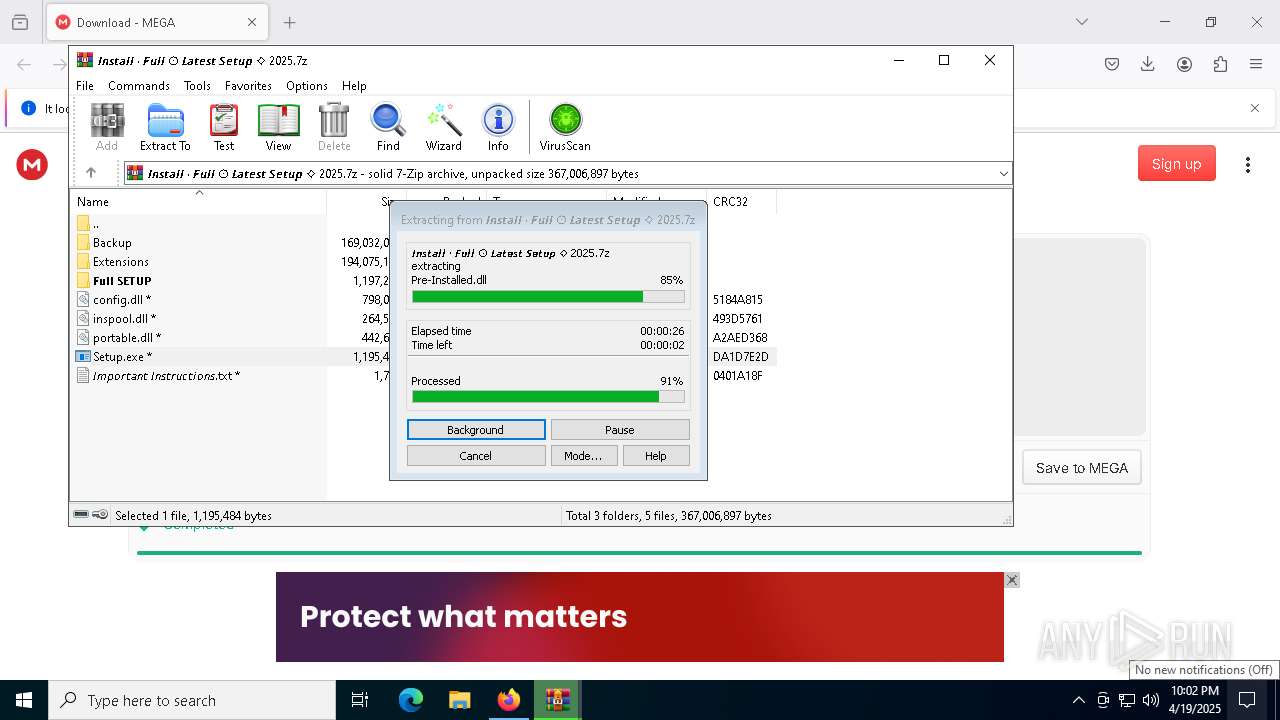Viewport: 1280px width, 720px height.
Task: Open Firefox Pocket icon
Action: tap(1112, 64)
